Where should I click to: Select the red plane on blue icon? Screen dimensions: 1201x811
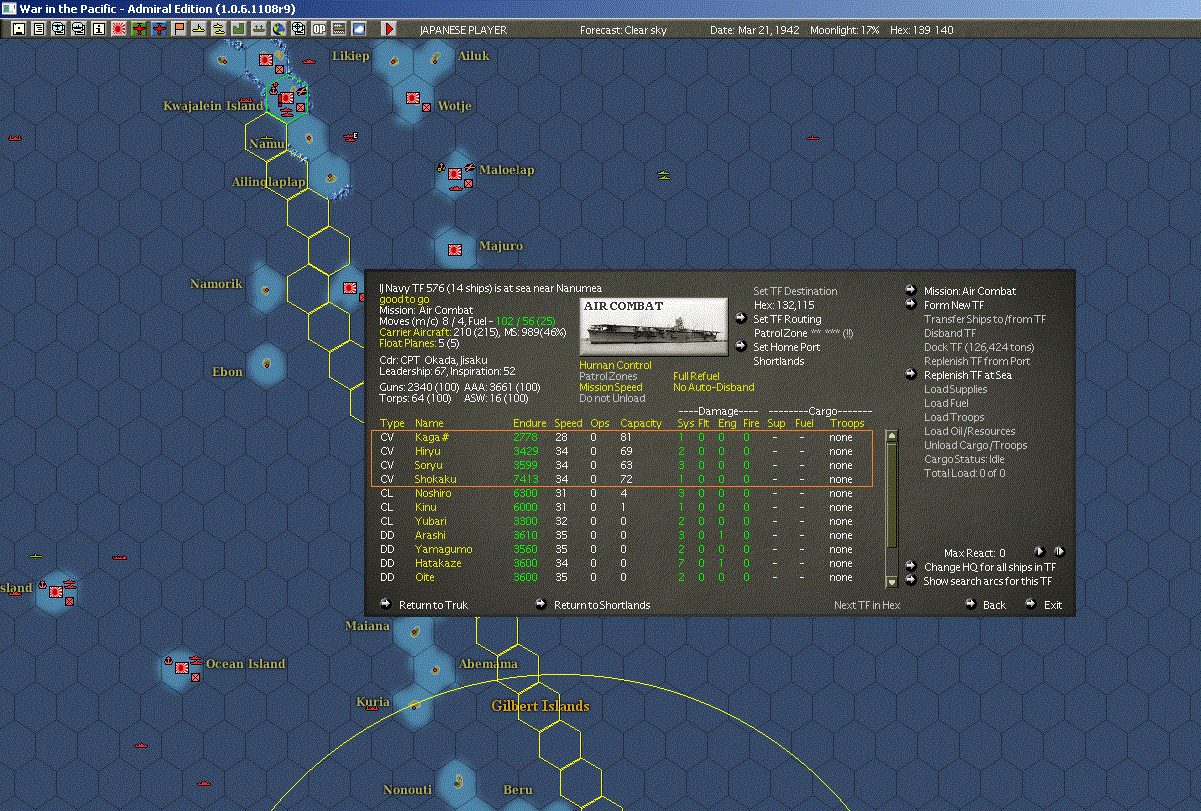pos(159,29)
